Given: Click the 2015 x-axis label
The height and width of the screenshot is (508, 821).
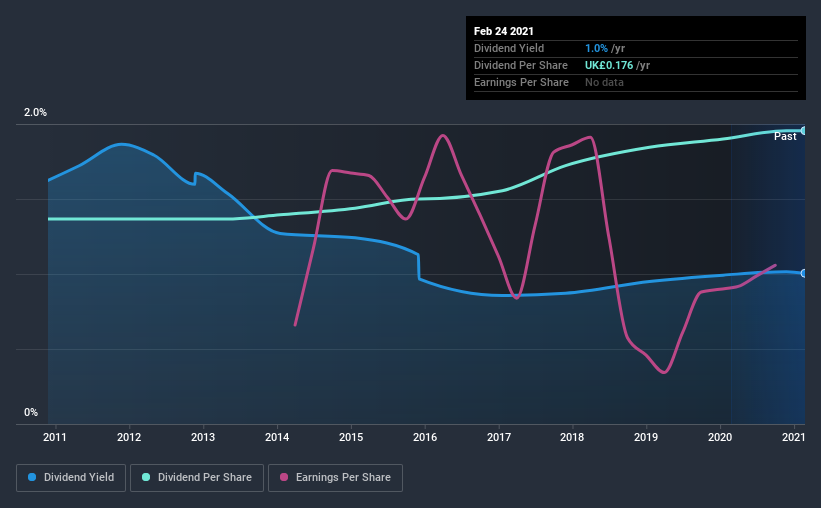Looking at the screenshot, I should [351, 437].
